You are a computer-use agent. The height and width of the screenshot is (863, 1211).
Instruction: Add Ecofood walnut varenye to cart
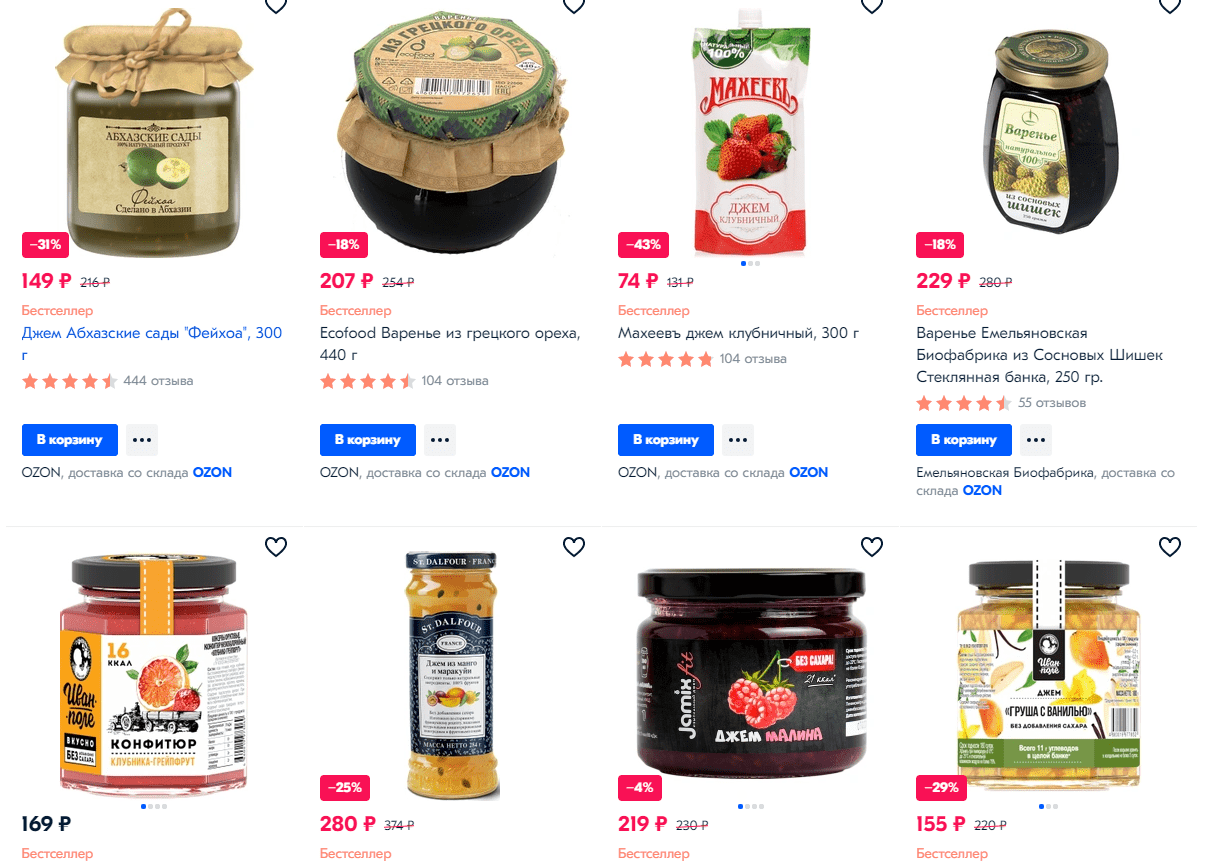coord(368,440)
